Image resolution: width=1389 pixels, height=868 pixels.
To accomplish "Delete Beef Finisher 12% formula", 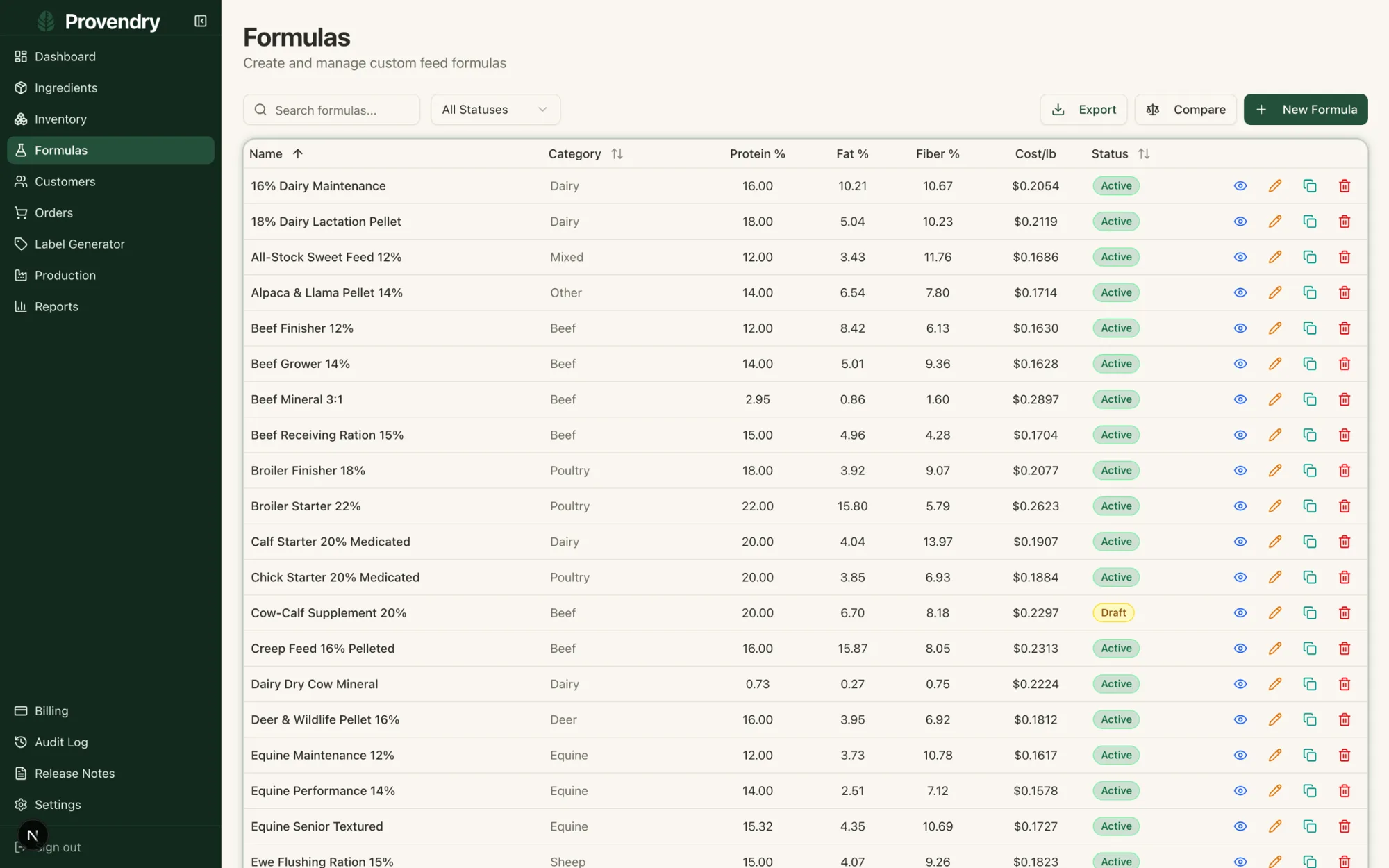I will (x=1345, y=328).
